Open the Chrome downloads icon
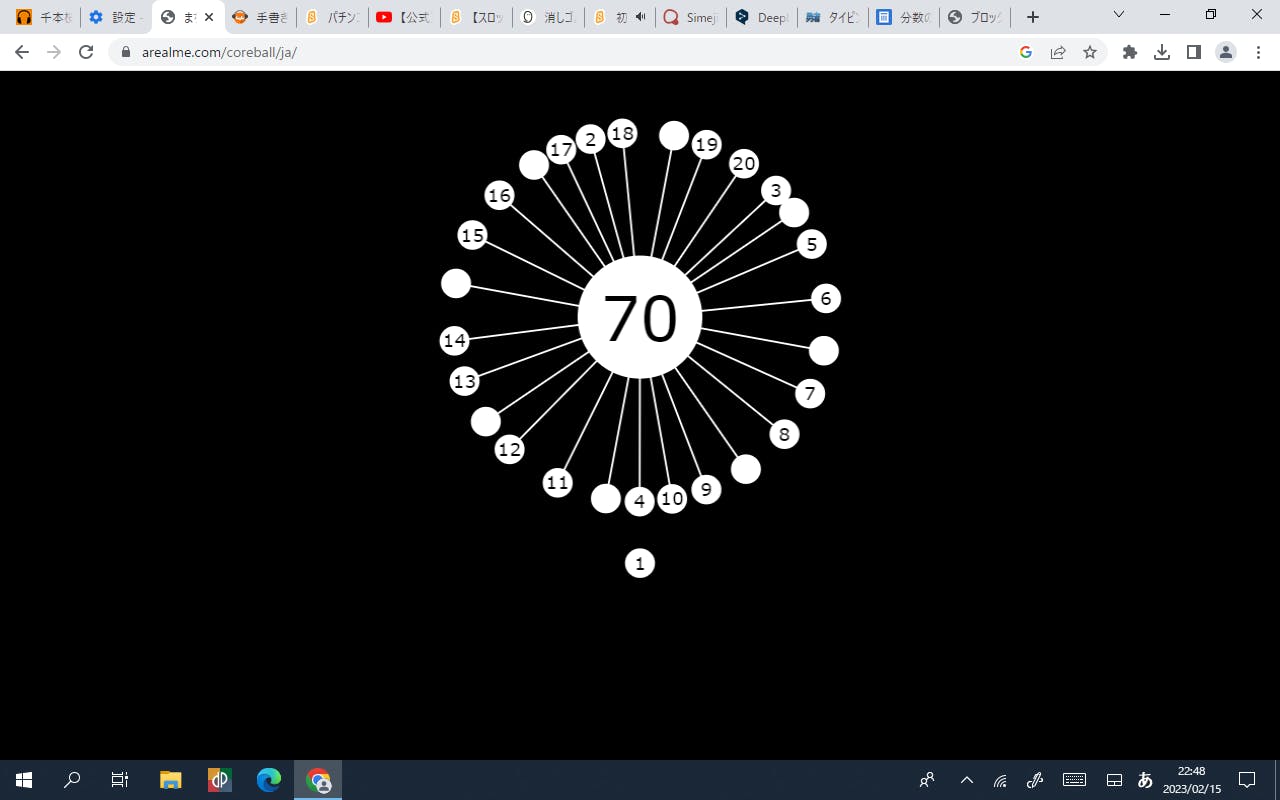This screenshot has width=1280, height=800. point(1162,52)
